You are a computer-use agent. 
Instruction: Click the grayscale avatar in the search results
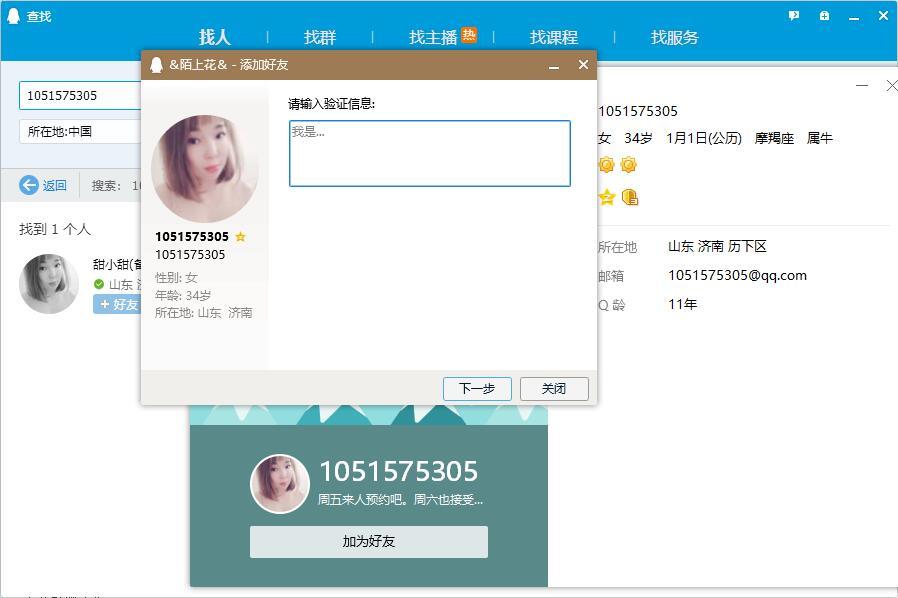(x=49, y=284)
